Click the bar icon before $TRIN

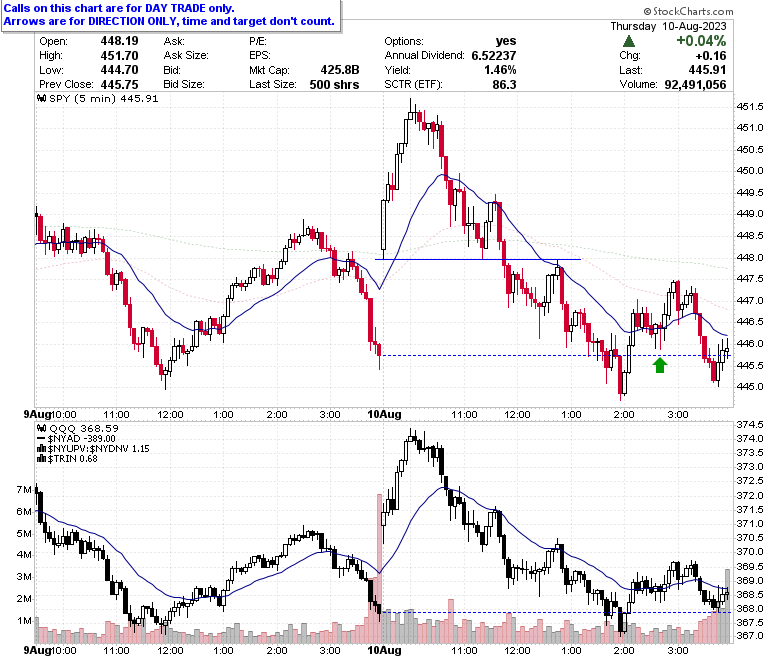[x=42, y=459]
